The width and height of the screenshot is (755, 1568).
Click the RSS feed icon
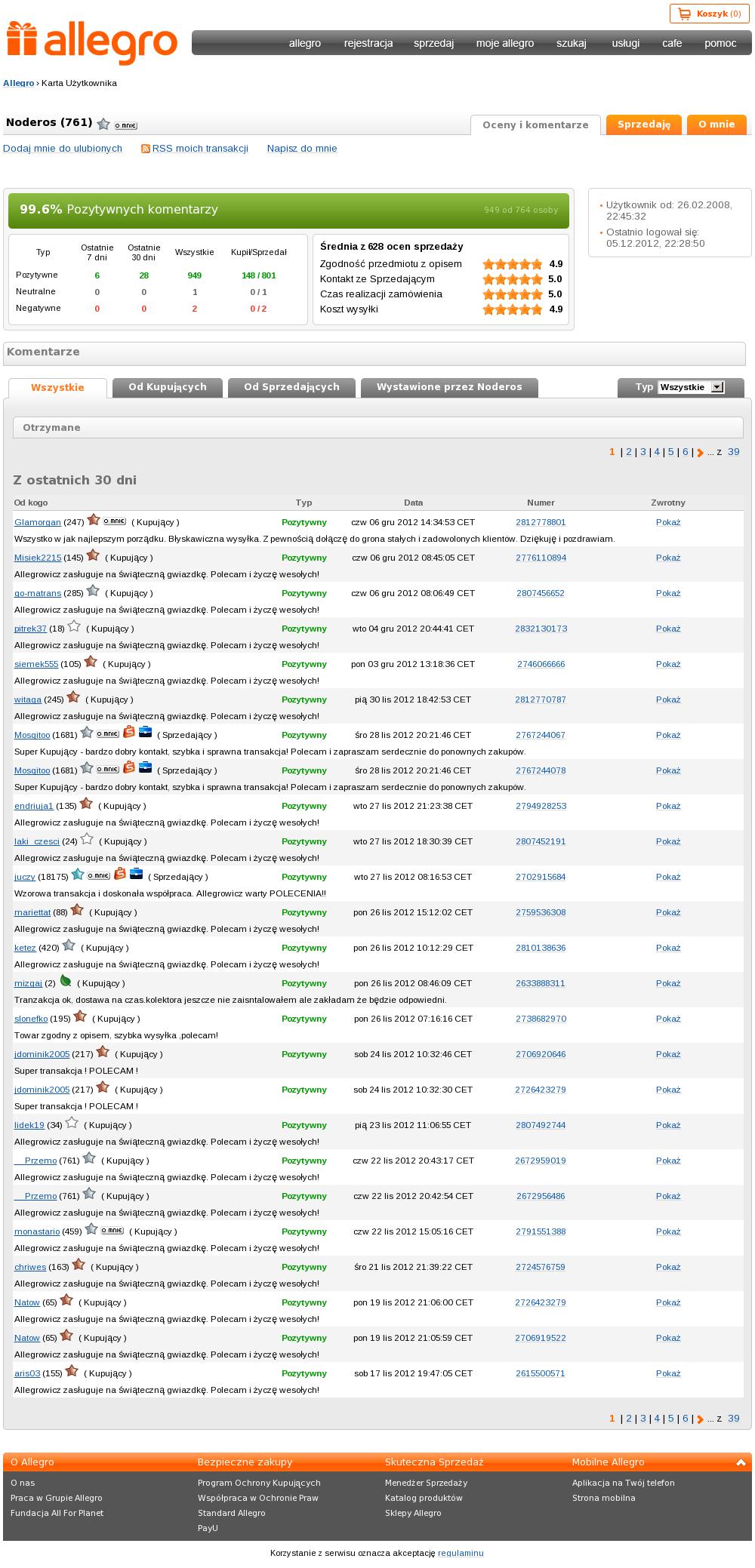coord(146,149)
